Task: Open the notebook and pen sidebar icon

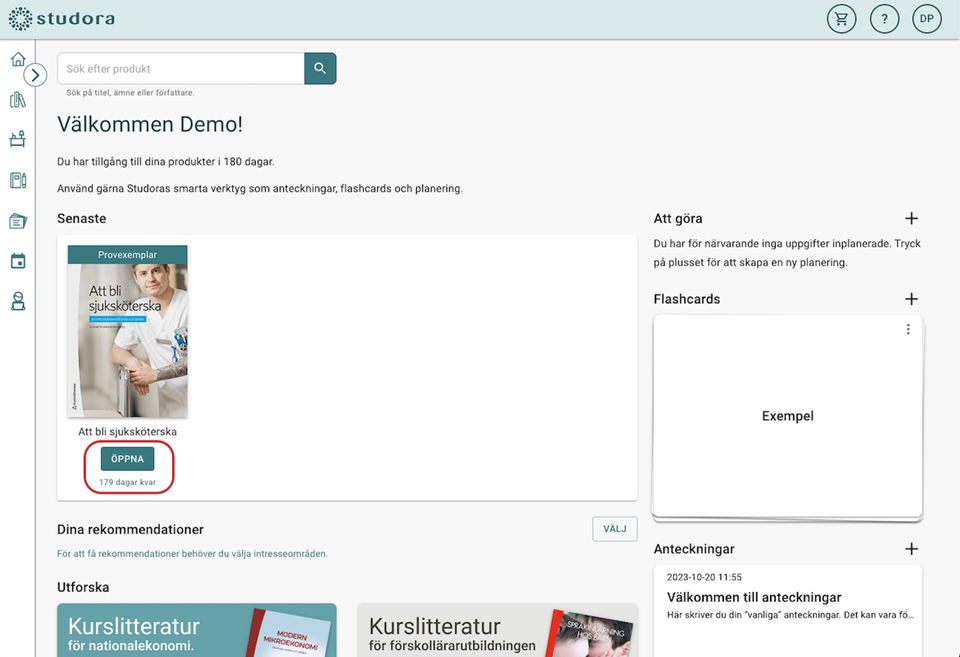Action: coord(17,180)
